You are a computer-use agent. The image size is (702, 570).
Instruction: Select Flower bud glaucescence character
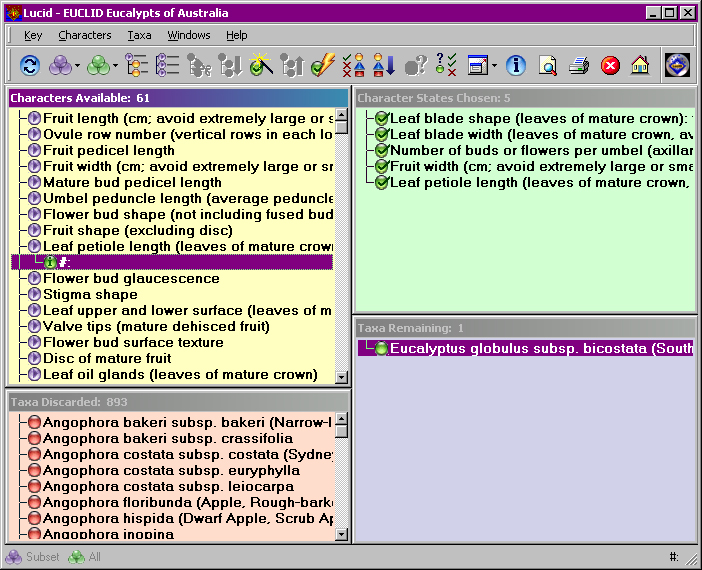click(131, 279)
